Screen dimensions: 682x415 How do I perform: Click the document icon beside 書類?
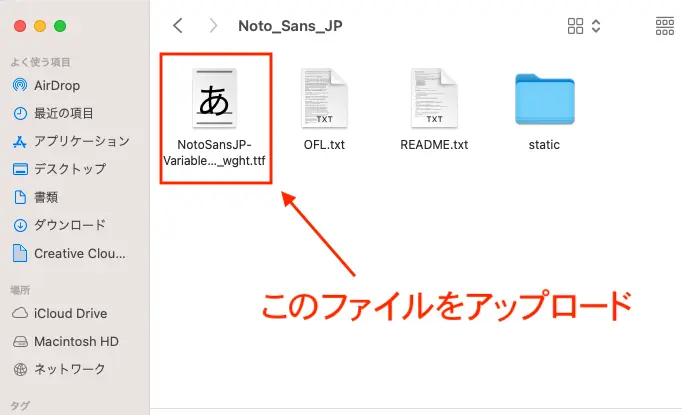pos(20,197)
